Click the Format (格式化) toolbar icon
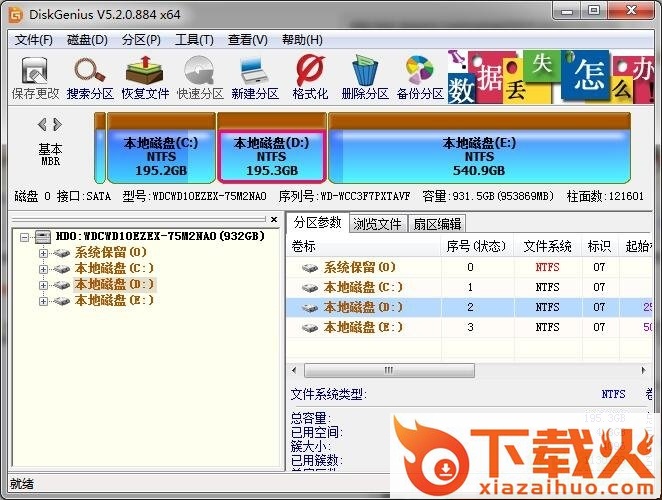This screenshot has width=662, height=500. pos(310,78)
